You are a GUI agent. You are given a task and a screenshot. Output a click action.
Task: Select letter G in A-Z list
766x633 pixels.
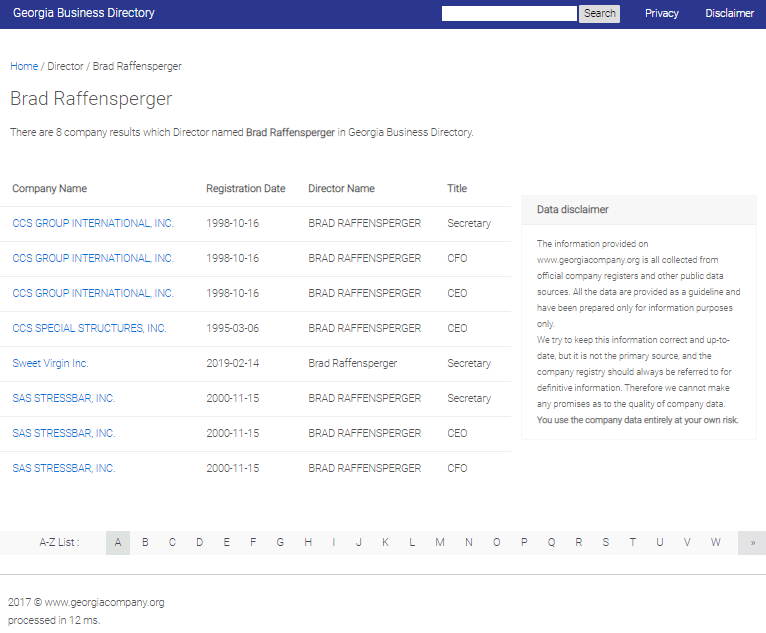tap(280, 543)
